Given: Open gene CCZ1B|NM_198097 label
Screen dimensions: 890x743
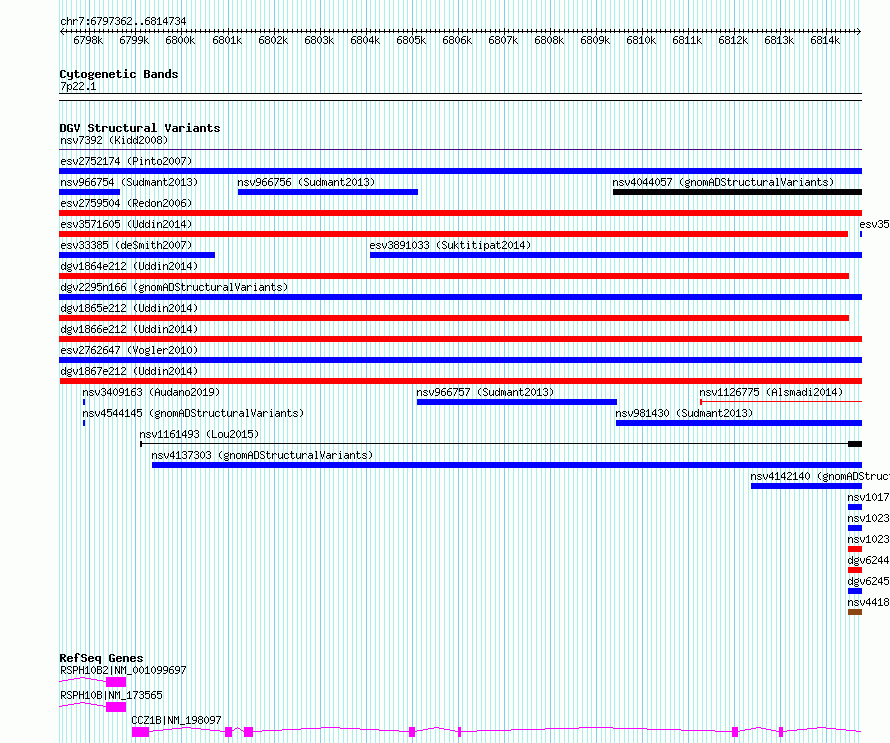Looking at the screenshot, I should pos(177,720).
